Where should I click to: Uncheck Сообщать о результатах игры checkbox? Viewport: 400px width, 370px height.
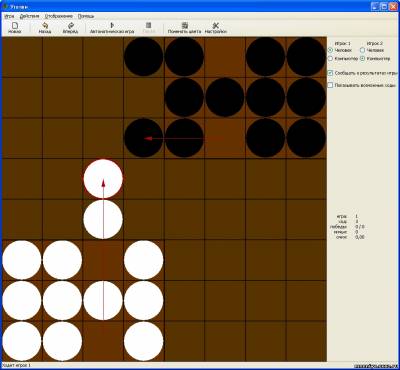coord(330,73)
